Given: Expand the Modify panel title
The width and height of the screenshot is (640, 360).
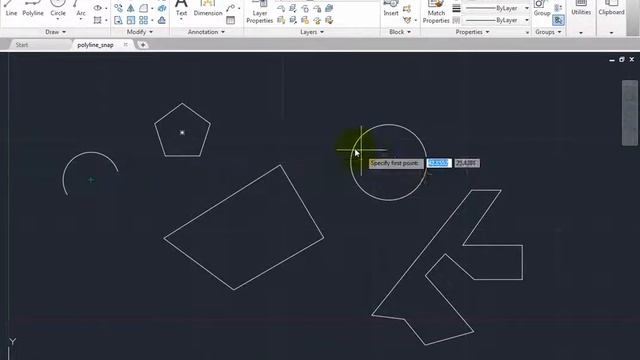Looking at the screenshot, I should (140, 32).
